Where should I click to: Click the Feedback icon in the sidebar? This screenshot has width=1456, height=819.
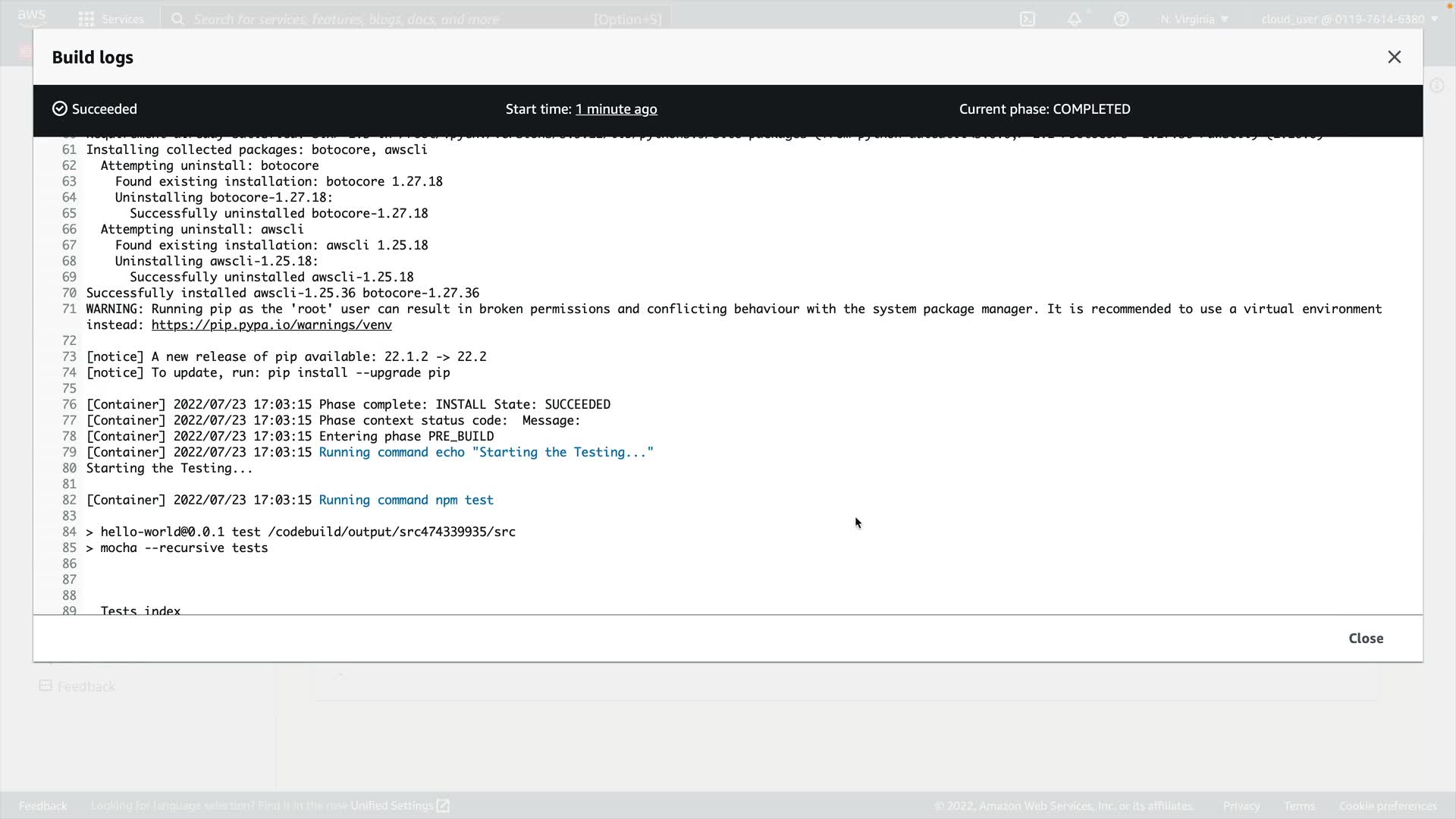tap(45, 686)
